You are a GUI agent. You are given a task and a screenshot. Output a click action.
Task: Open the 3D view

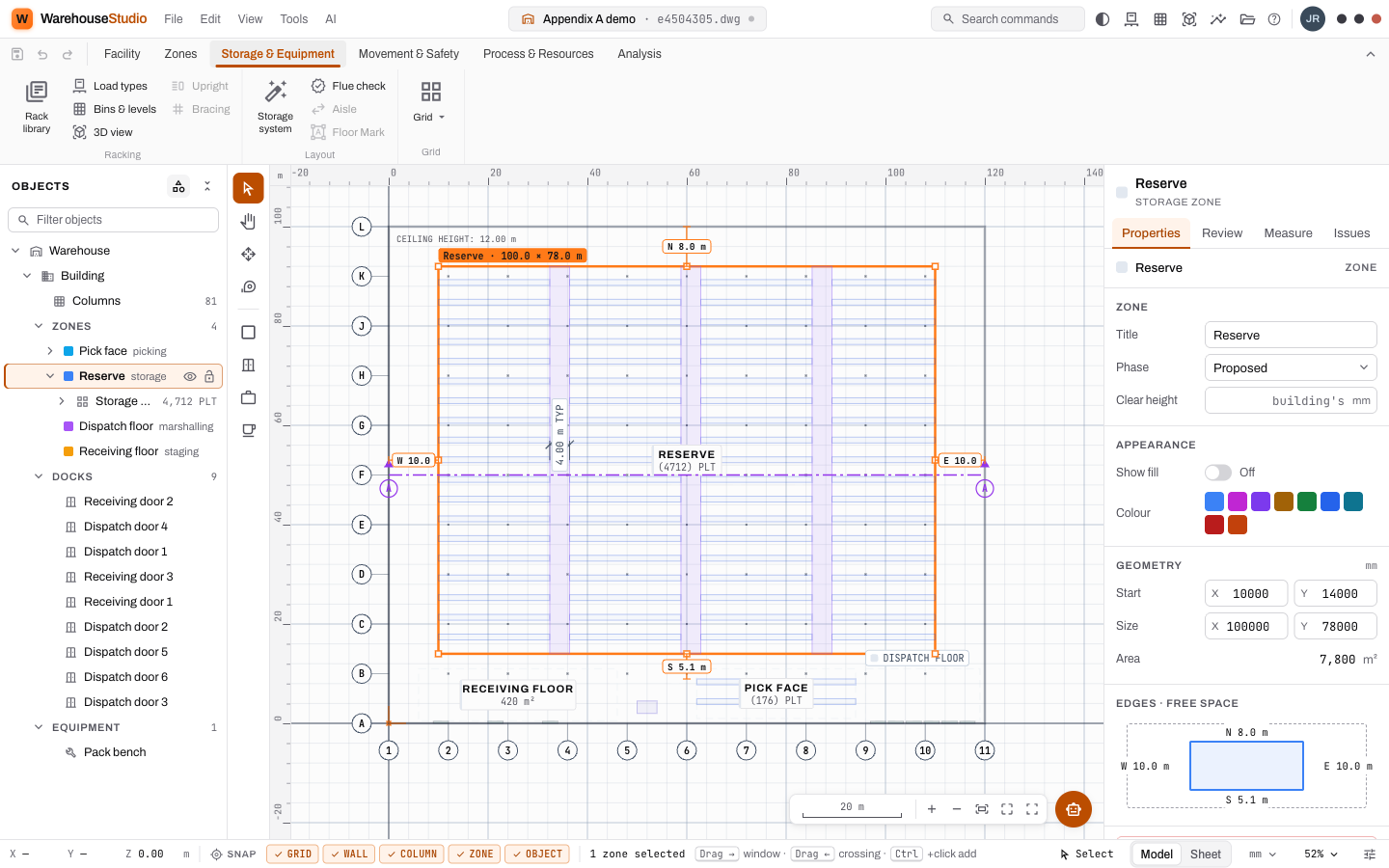(x=102, y=132)
